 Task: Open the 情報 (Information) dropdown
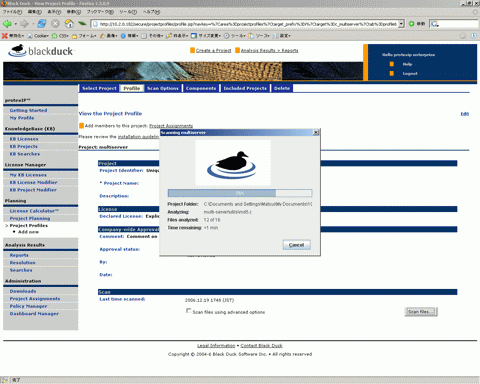(x=130, y=36)
